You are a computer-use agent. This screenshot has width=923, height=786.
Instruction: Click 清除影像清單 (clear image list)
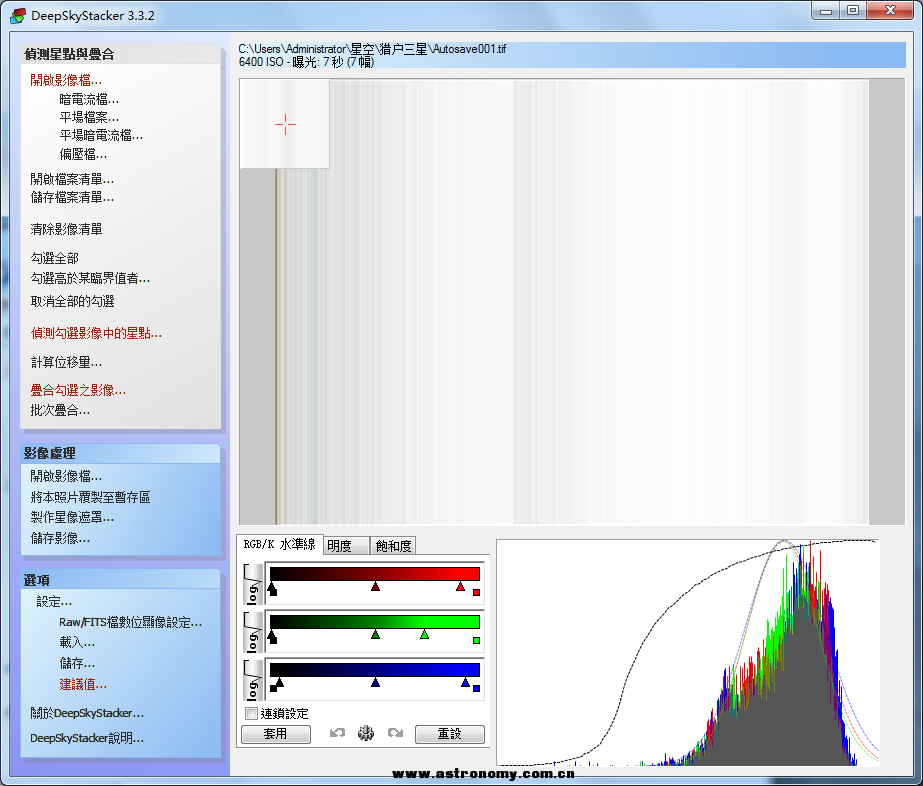[67, 229]
